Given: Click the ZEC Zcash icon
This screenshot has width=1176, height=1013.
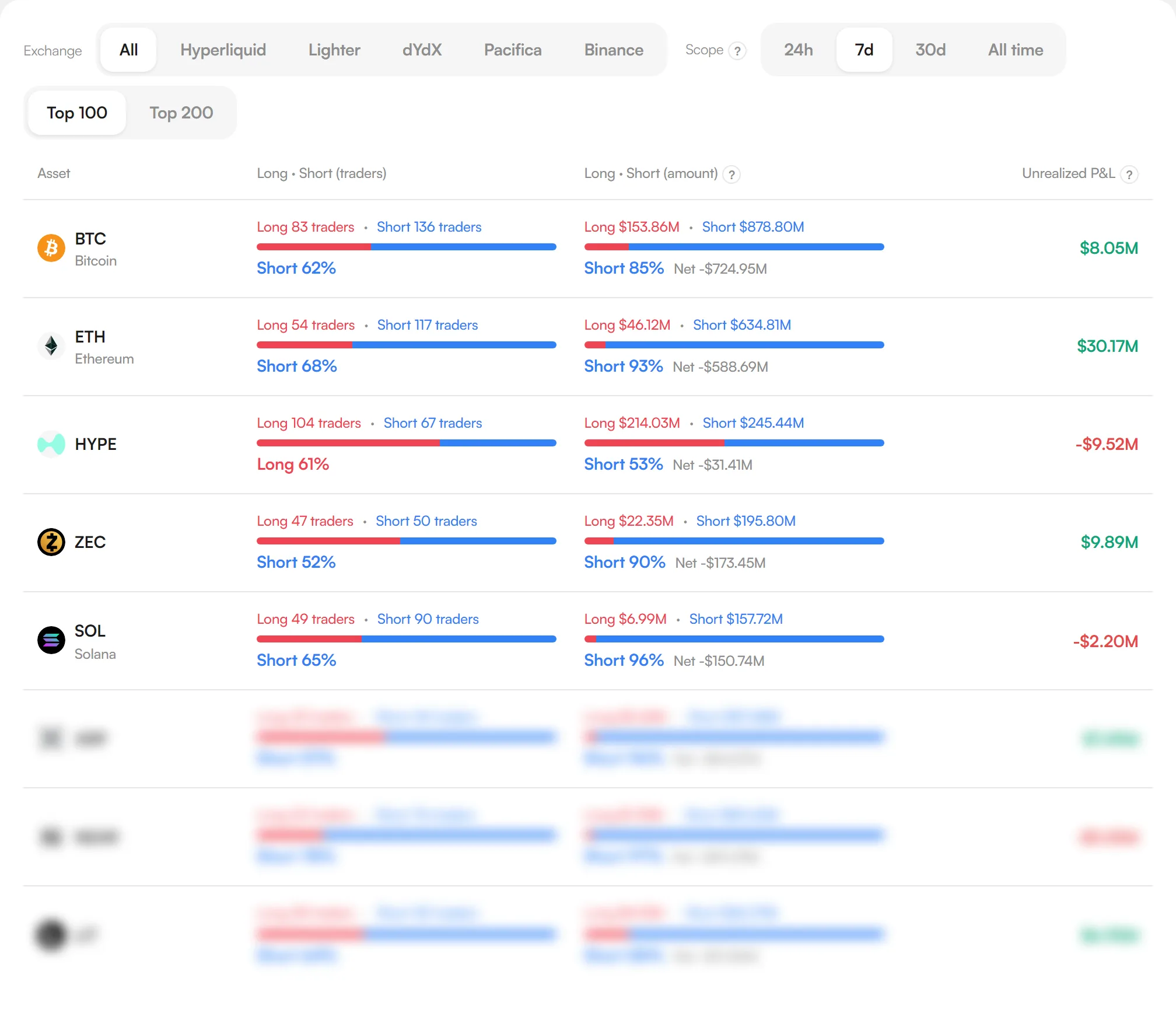Looking at the screenshot, I should (51, 542).
